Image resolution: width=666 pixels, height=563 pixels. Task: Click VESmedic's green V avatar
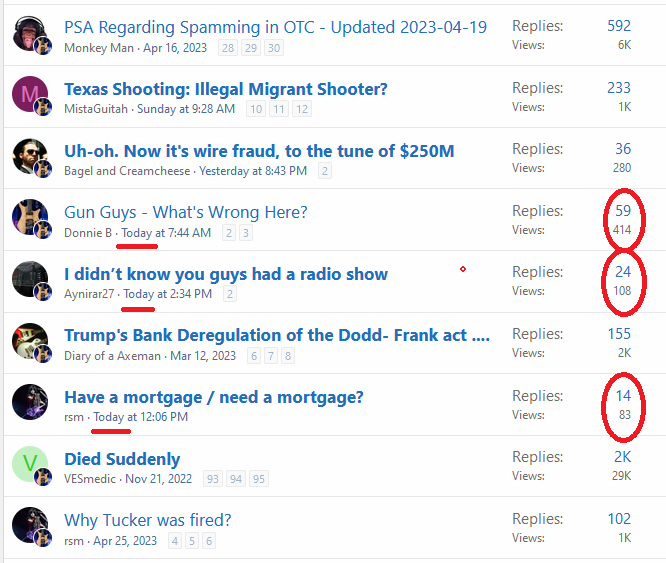pyautogui.click(x=30, y=465)
